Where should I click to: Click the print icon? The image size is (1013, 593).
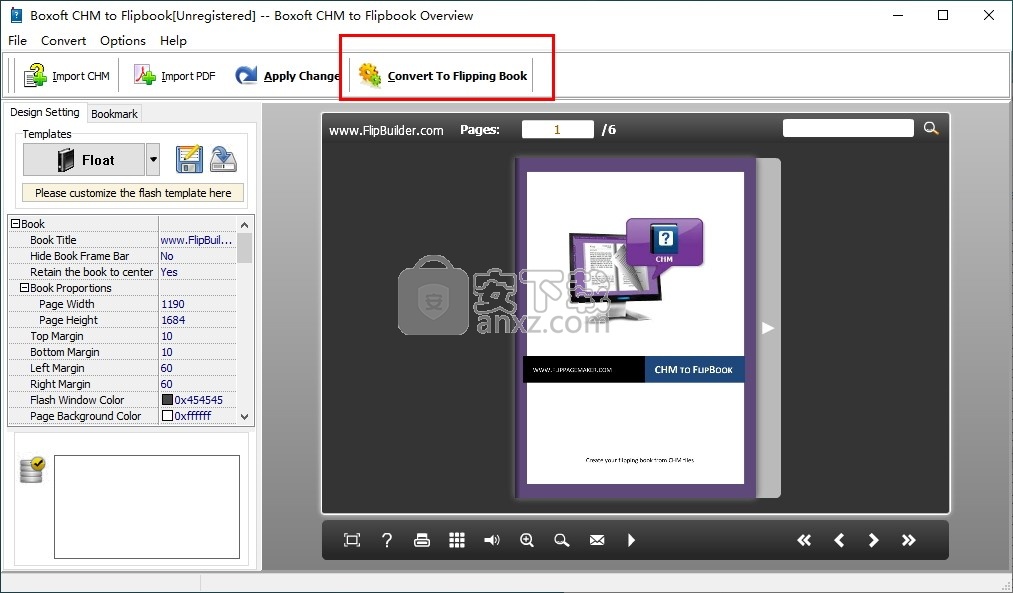point(422,540)
